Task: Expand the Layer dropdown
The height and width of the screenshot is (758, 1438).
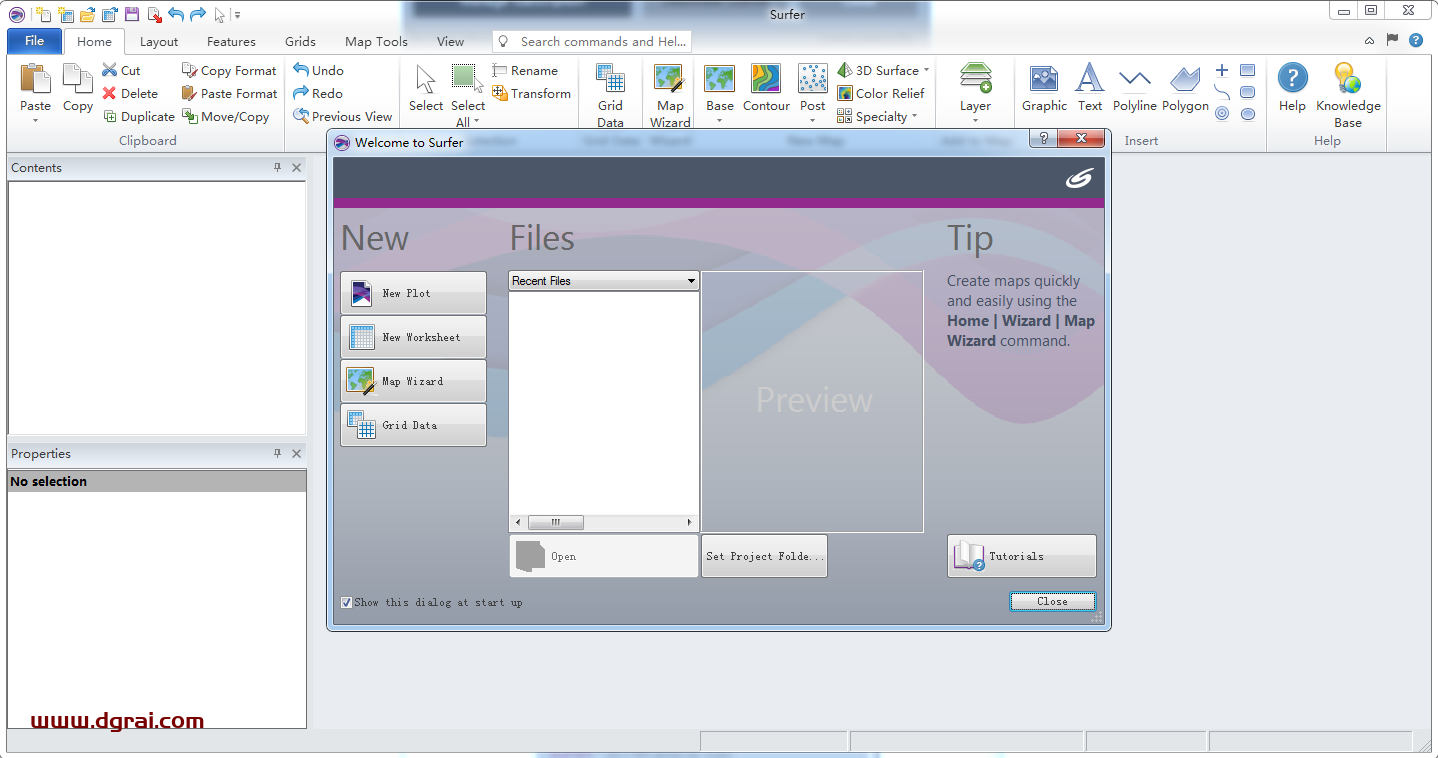Action: tap(975, 121)
